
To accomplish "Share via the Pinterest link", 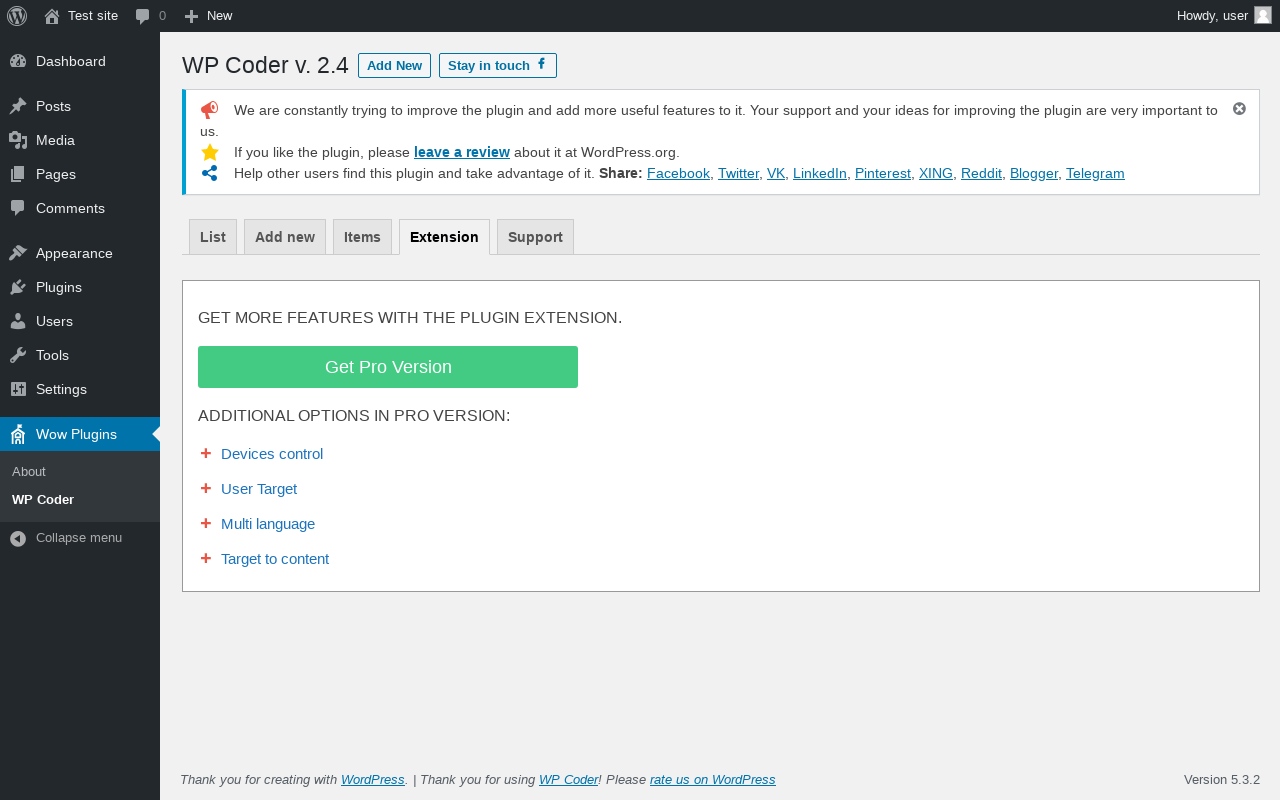I will pos(883,173).
